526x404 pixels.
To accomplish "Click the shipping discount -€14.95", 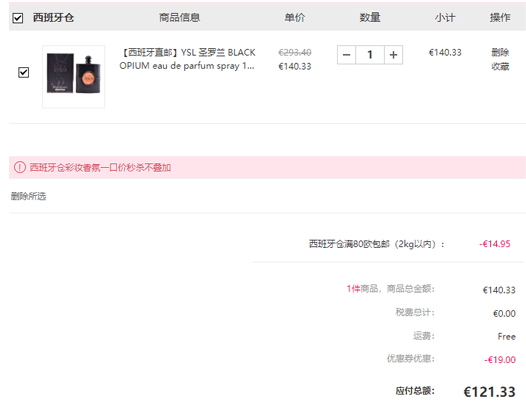I will [495, 244].
